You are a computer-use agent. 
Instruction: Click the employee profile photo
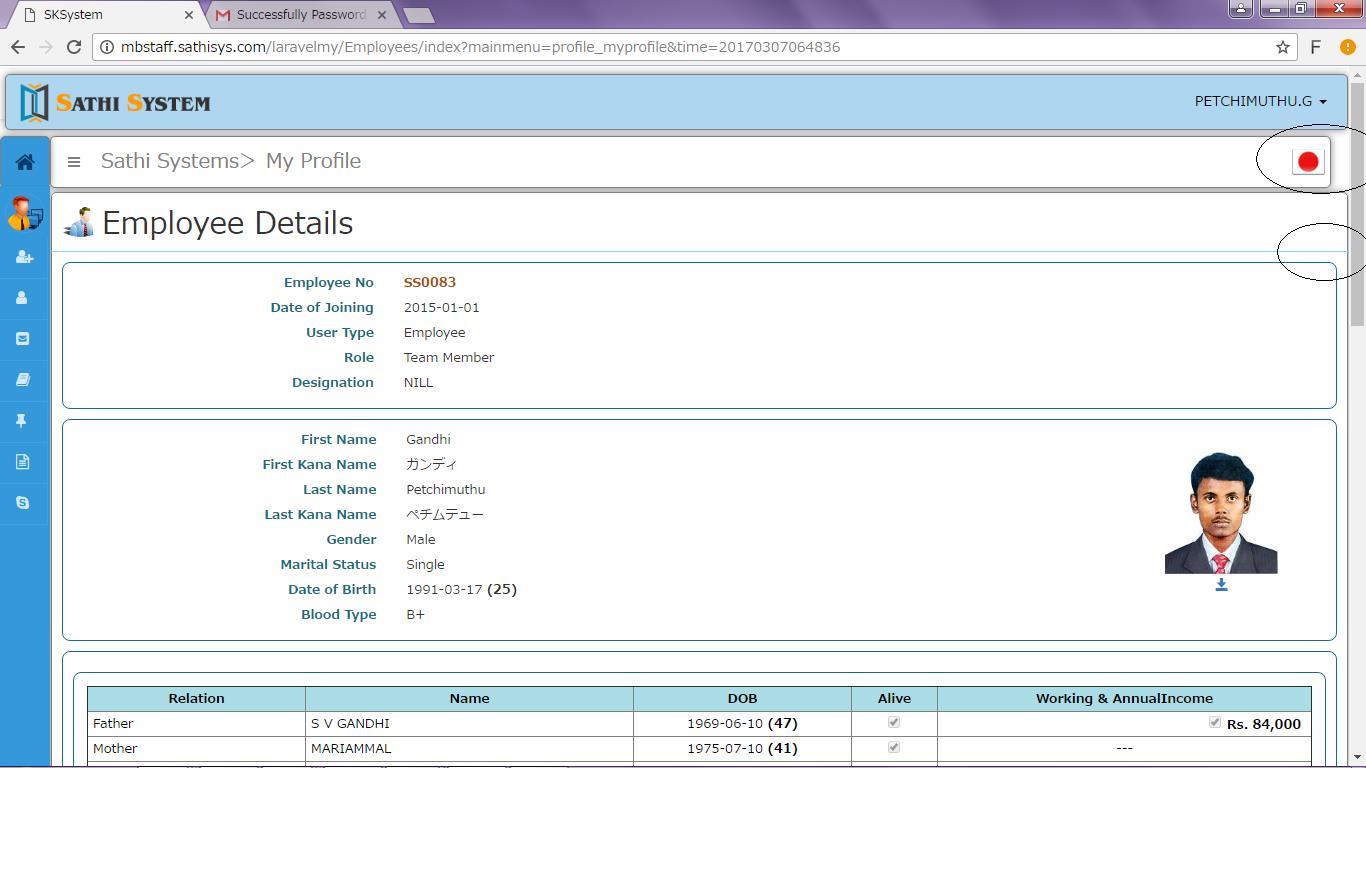pyautogui.click(x=1221, y=514)
